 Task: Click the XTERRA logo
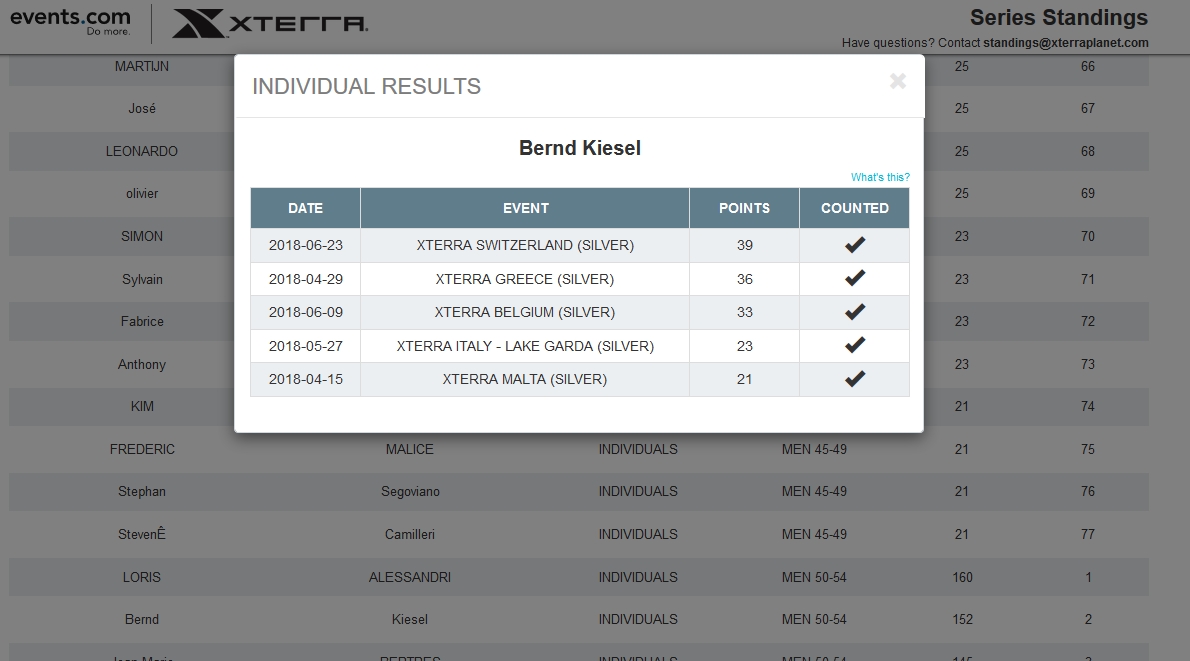(268, 24)
